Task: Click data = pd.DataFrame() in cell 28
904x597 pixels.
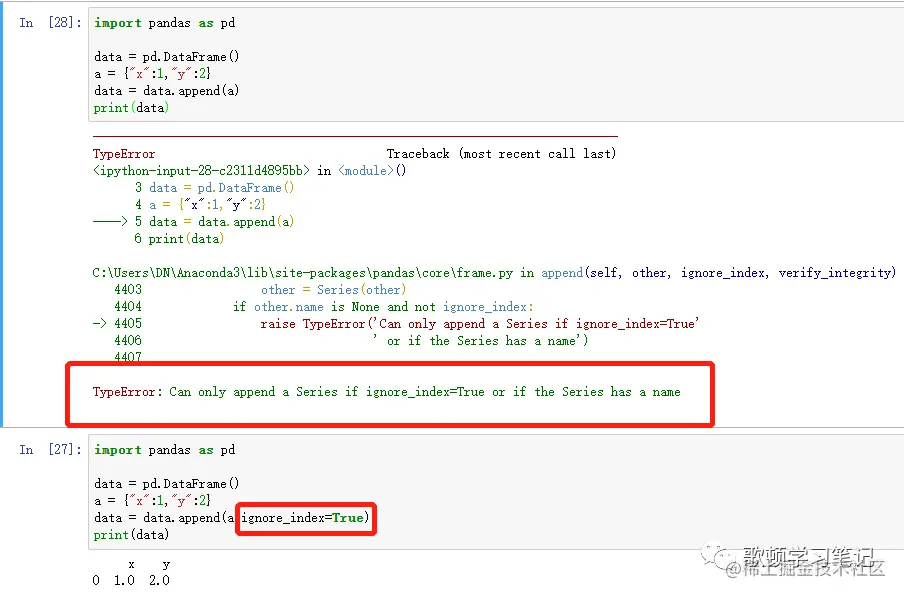Action: tap(167, 56)
